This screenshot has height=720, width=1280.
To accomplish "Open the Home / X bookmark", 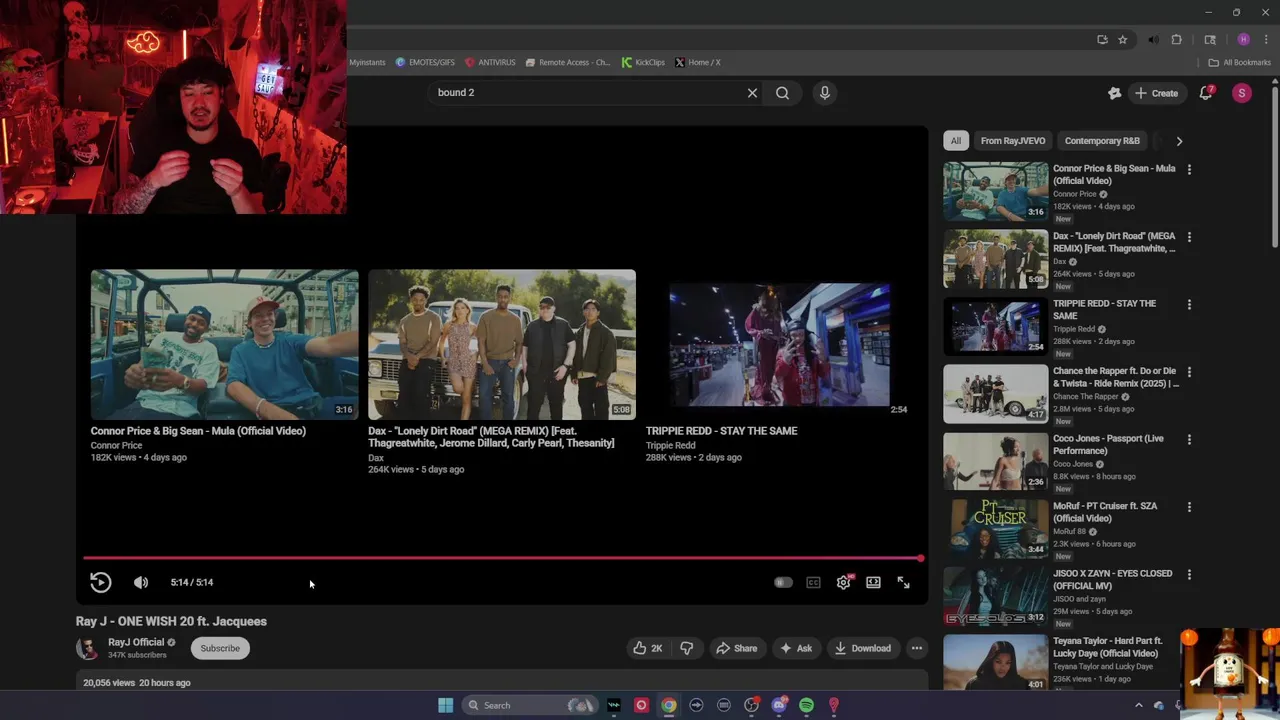I will tap(698, 62).
